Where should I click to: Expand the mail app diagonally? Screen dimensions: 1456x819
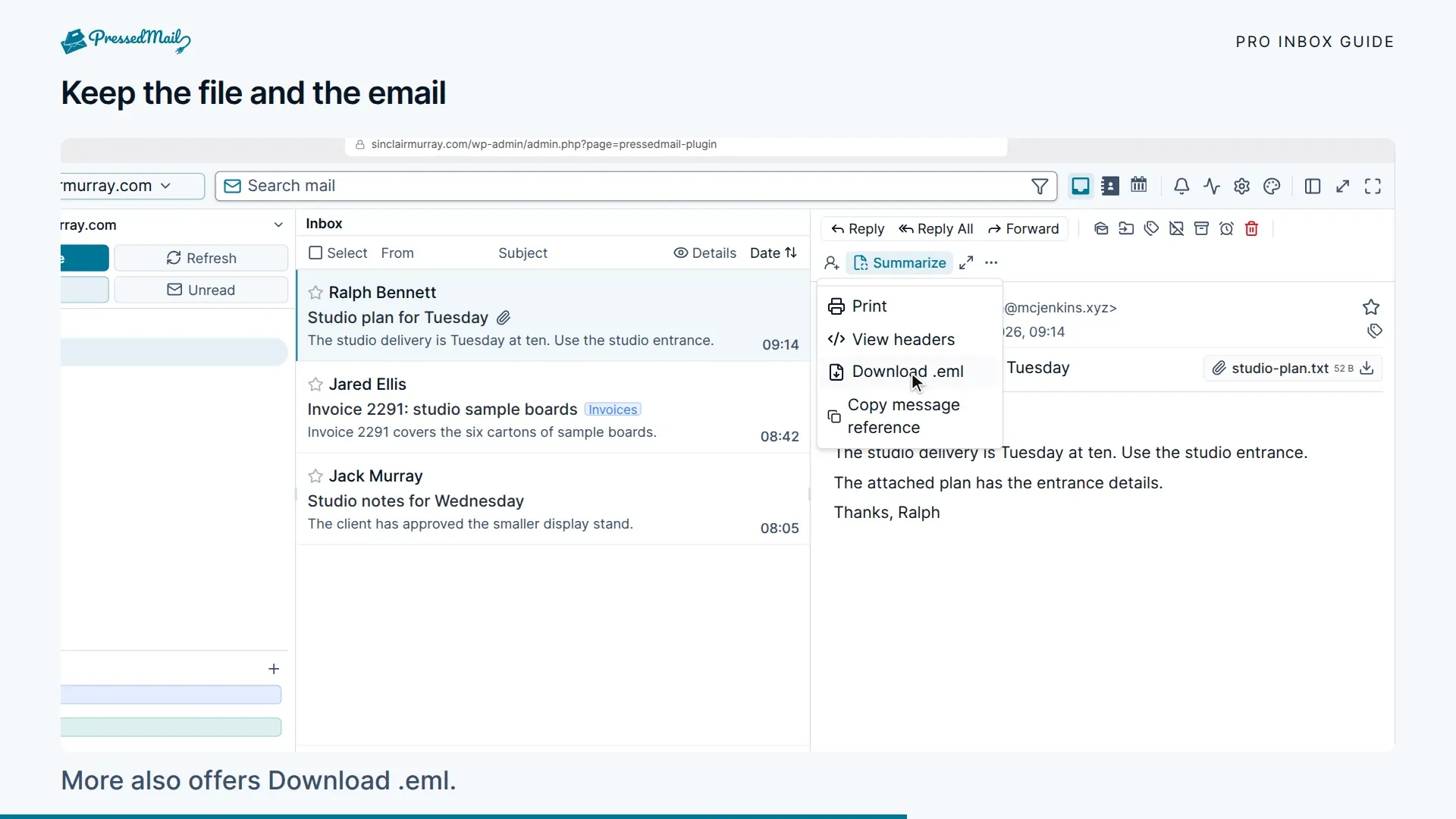click(x=1343, y=187)
